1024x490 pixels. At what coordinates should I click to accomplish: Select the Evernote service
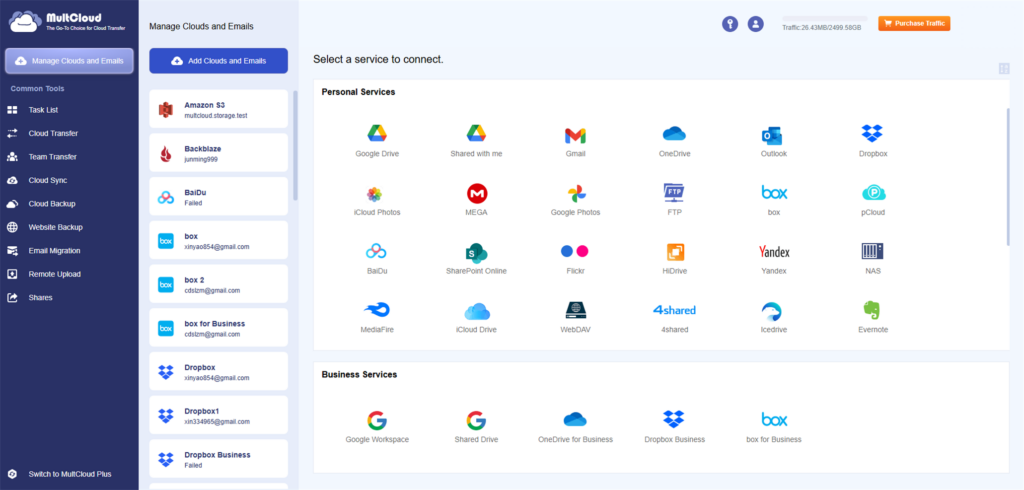(873, 317)
